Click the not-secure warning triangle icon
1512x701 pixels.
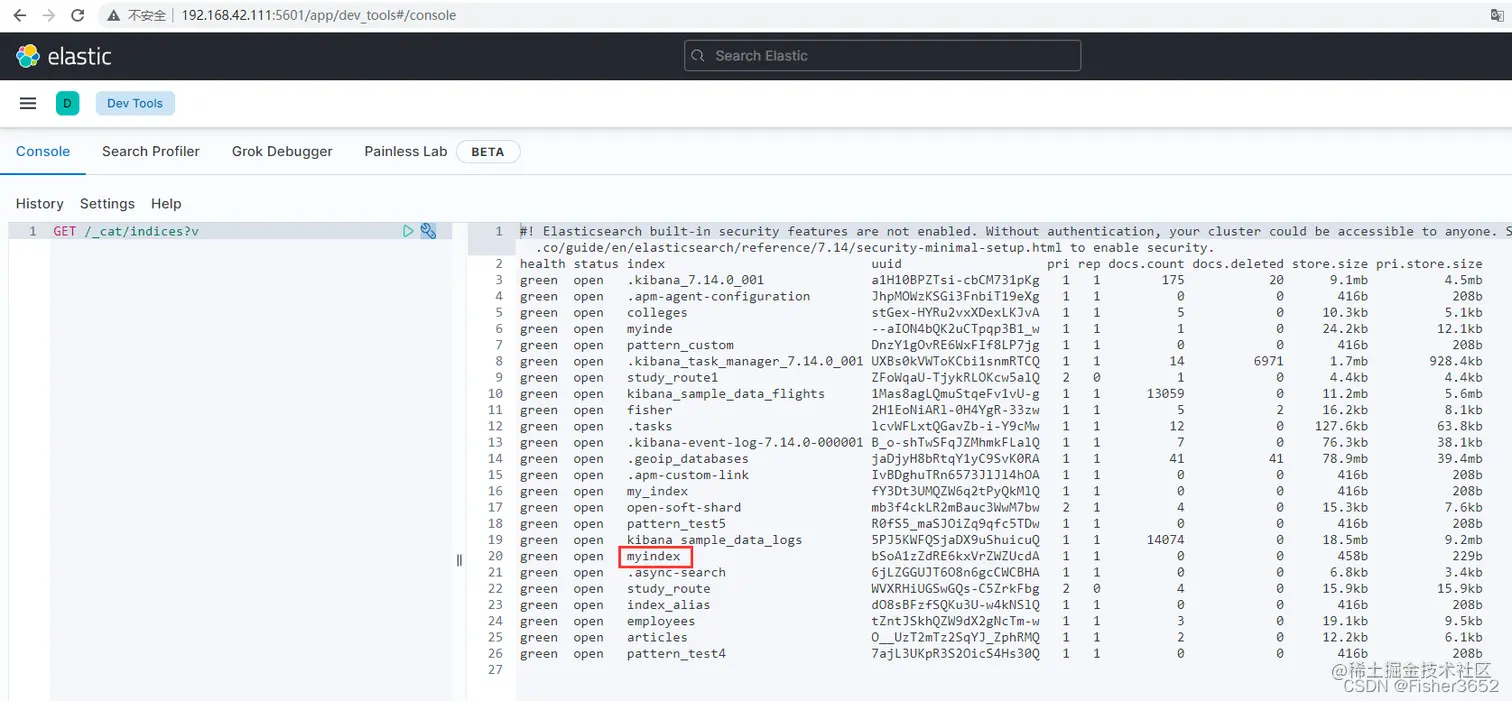116,16
